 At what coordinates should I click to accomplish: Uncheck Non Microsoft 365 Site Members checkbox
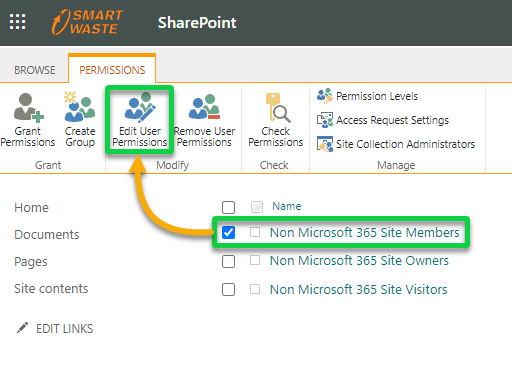pyautogui.click(x=228, y=233)
